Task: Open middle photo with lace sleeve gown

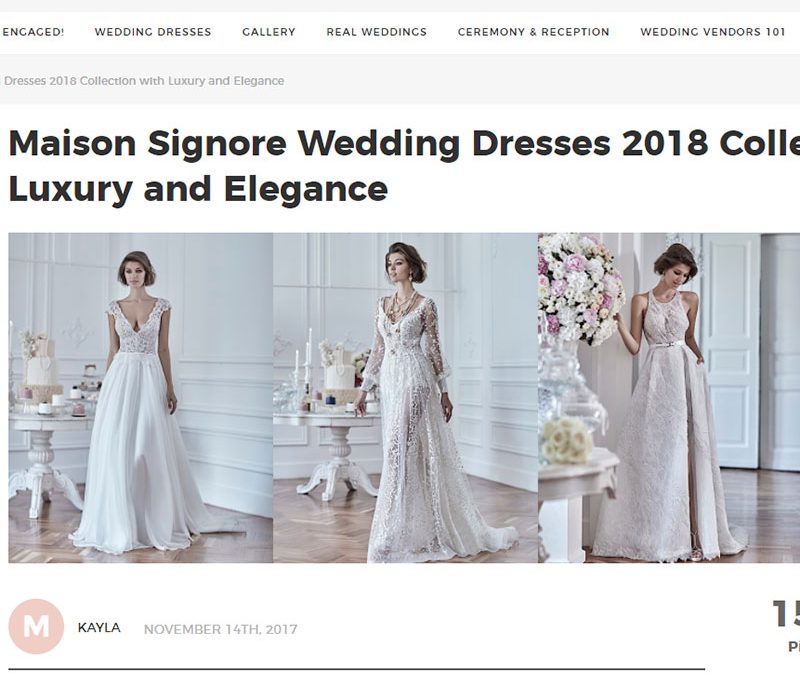Action: (406, 398)
